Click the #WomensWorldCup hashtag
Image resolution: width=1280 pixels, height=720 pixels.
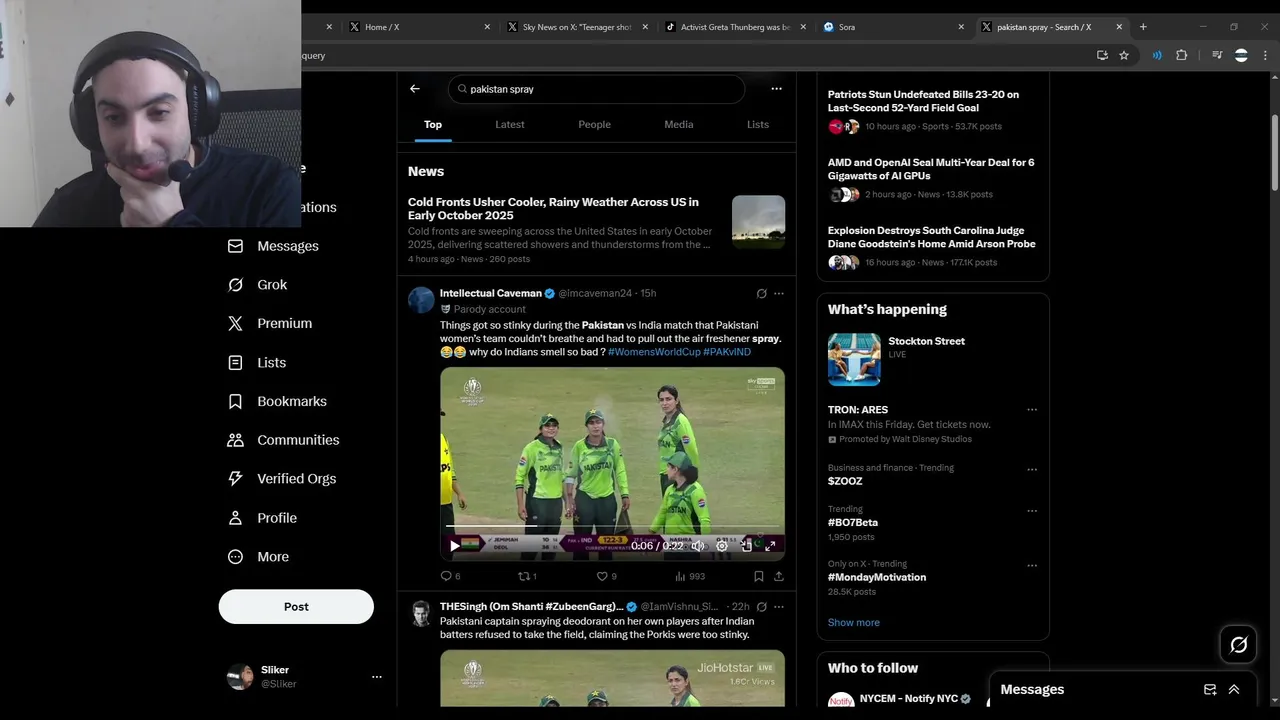(654, 352)
